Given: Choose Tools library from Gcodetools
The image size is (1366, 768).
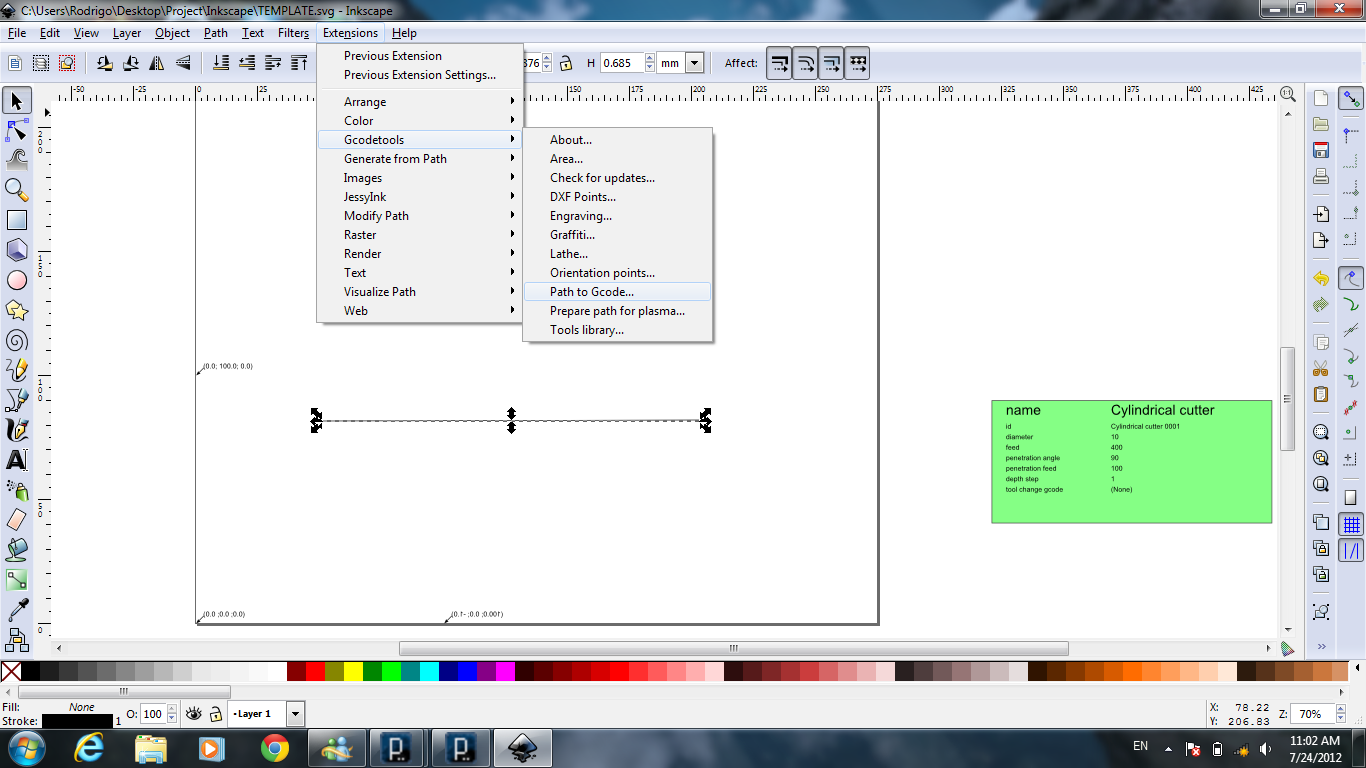Looking at the screenshot, I should pyautogui.click(x=587, y=330).
